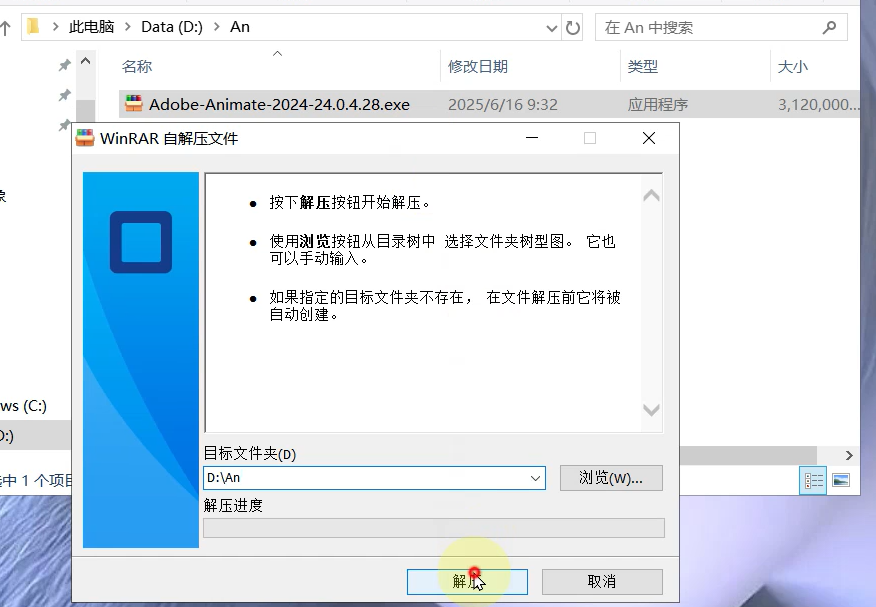Click 此电脑 in the address bar breadcrumb
The height and width of the screenshot is (607, 876).
[92, 27]
